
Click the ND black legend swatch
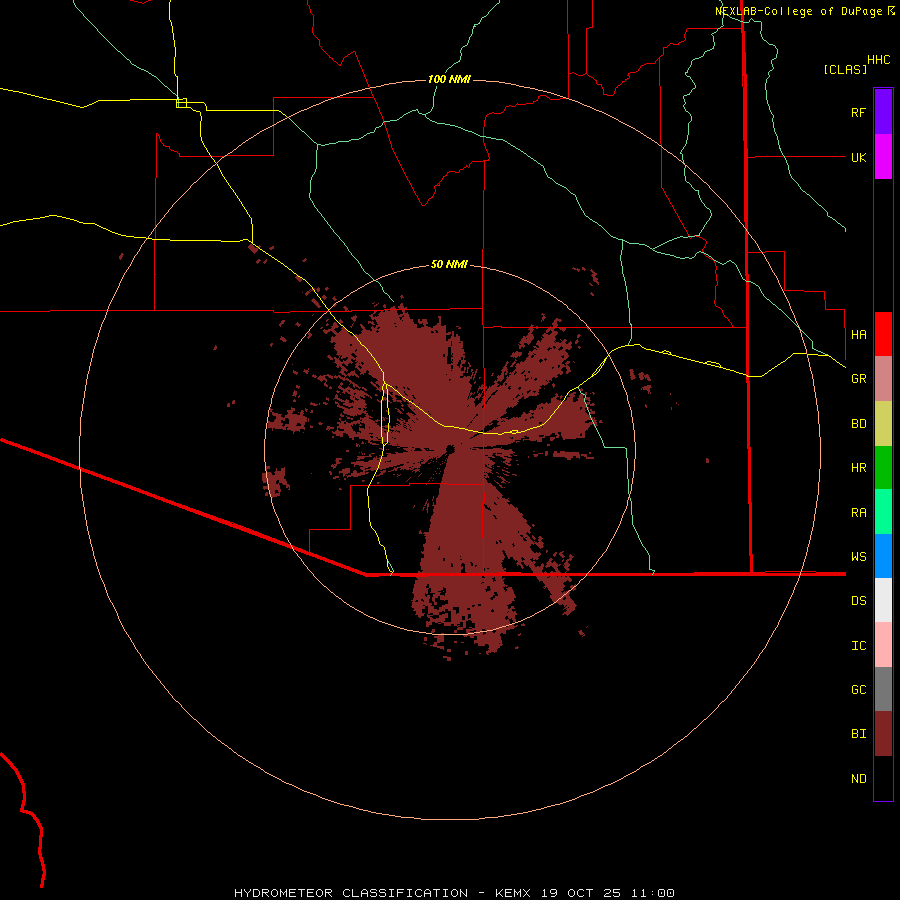pos(883,778)
